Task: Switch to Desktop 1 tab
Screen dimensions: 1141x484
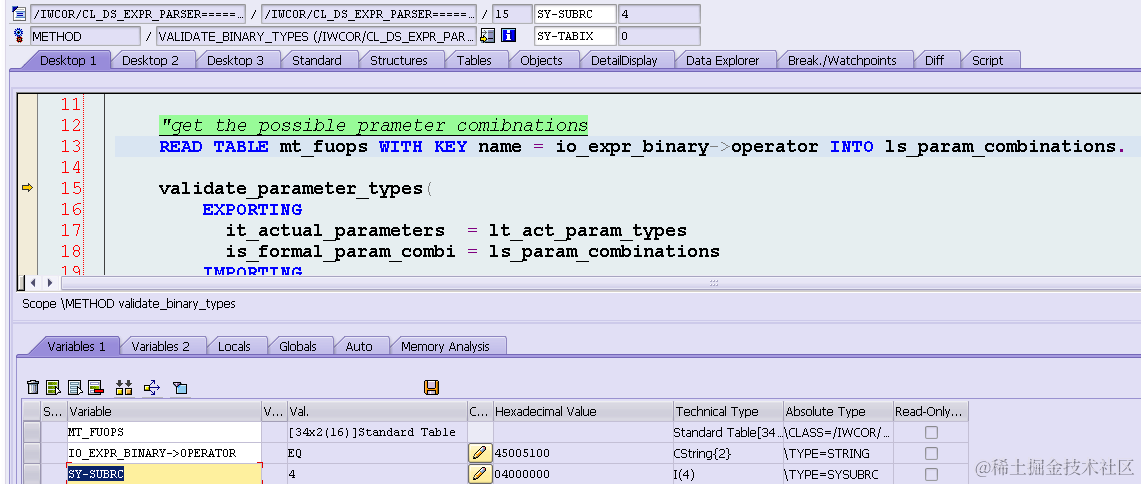Action: click(x=68, y=60)
